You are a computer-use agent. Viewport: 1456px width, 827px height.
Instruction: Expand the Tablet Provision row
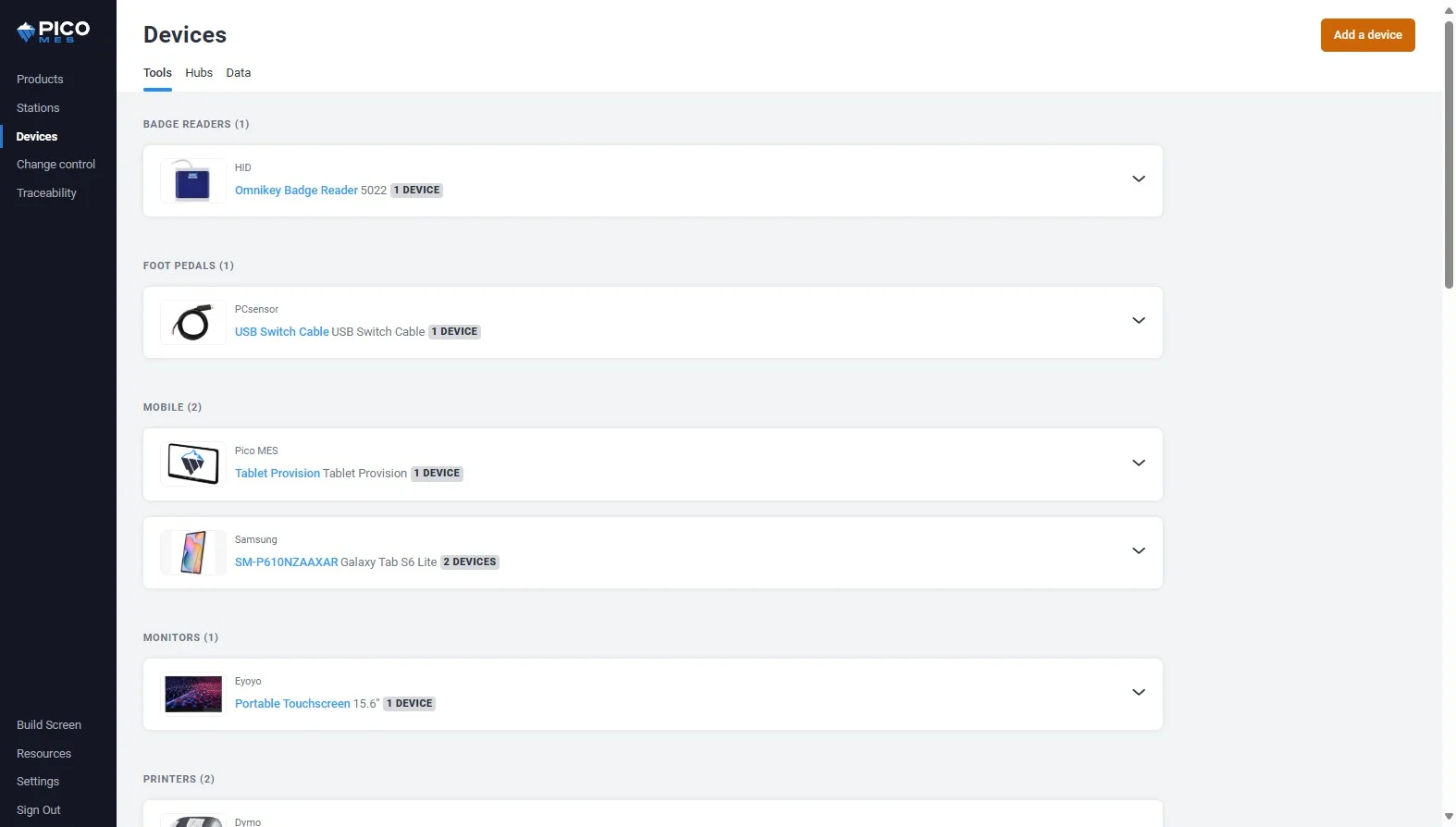click(1139, 463)
